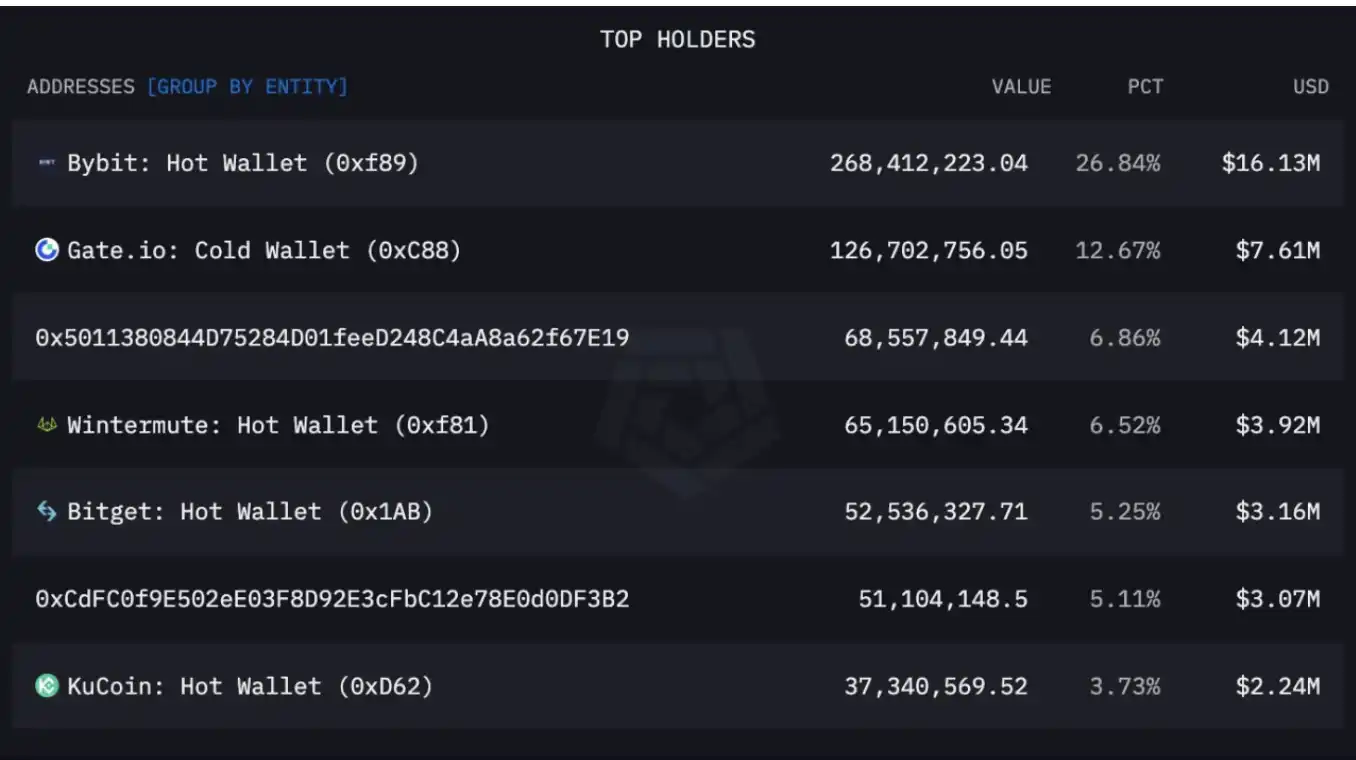Open KuCoin: Hot Wallet (0xD62) address

tap(250, 686)
